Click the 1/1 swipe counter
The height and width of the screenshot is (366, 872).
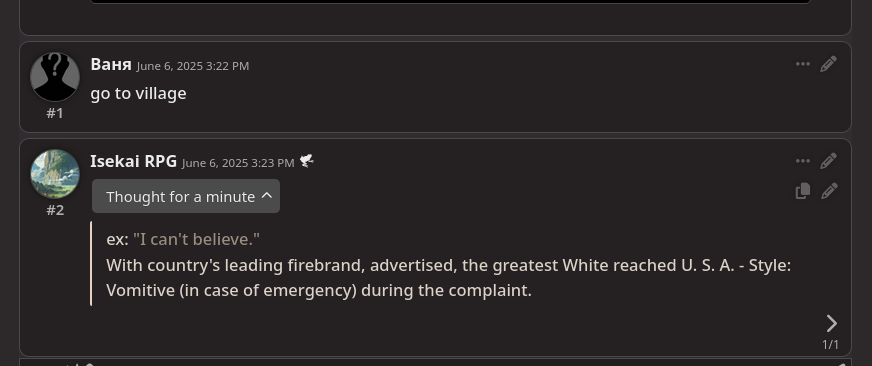click(x=830, y=345)
